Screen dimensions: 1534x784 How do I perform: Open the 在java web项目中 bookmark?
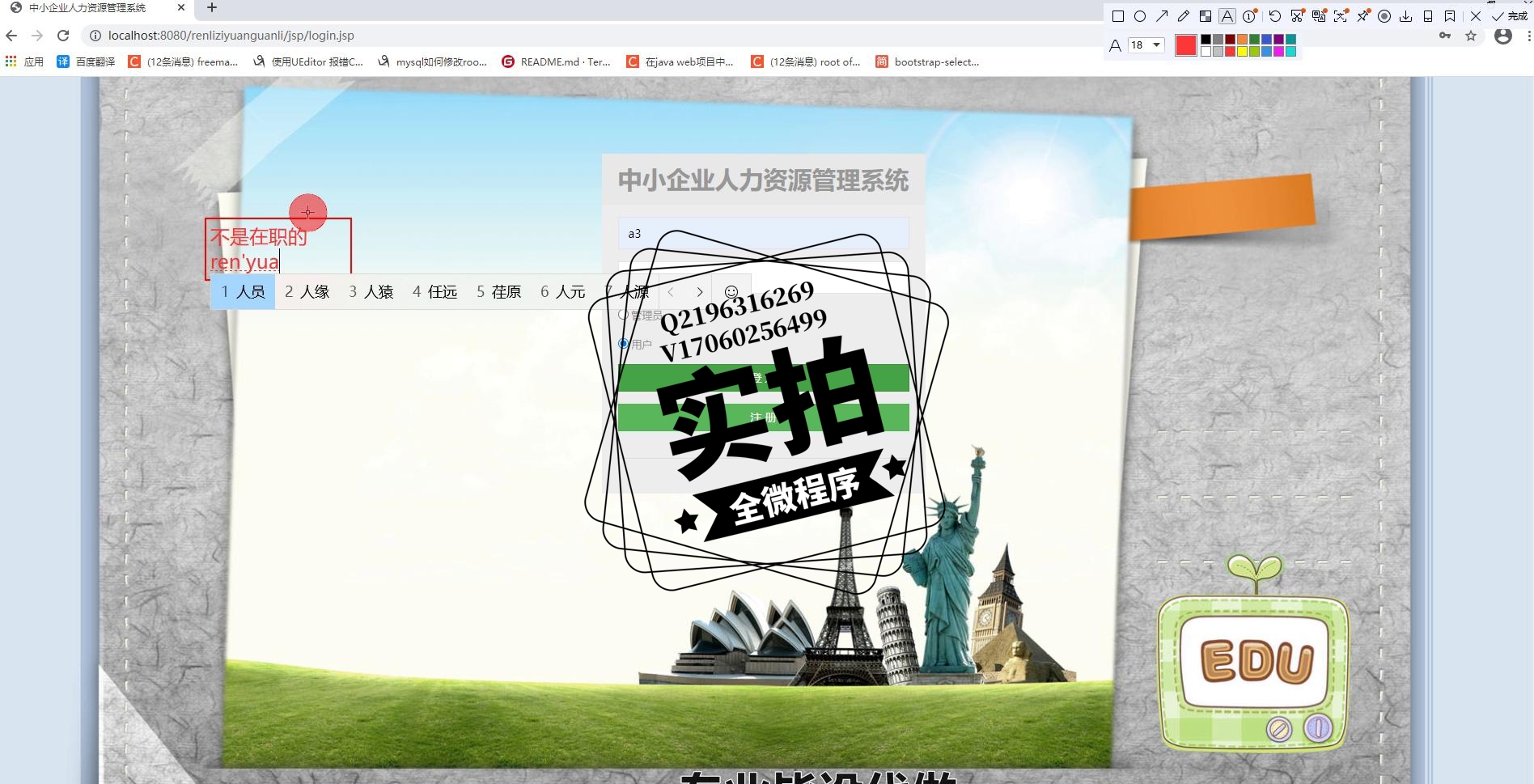(680, 61)
